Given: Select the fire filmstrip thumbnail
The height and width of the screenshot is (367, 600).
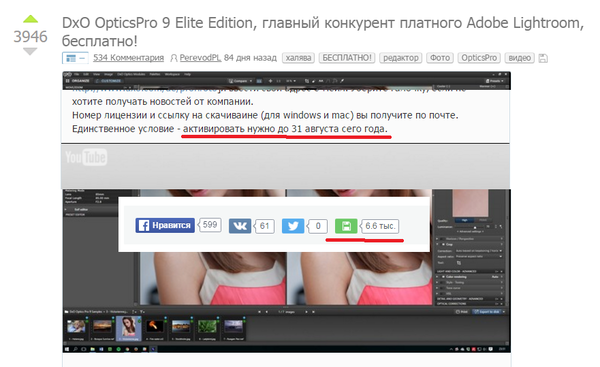Looking at the screenshot, I should click(x=155, y=327).
